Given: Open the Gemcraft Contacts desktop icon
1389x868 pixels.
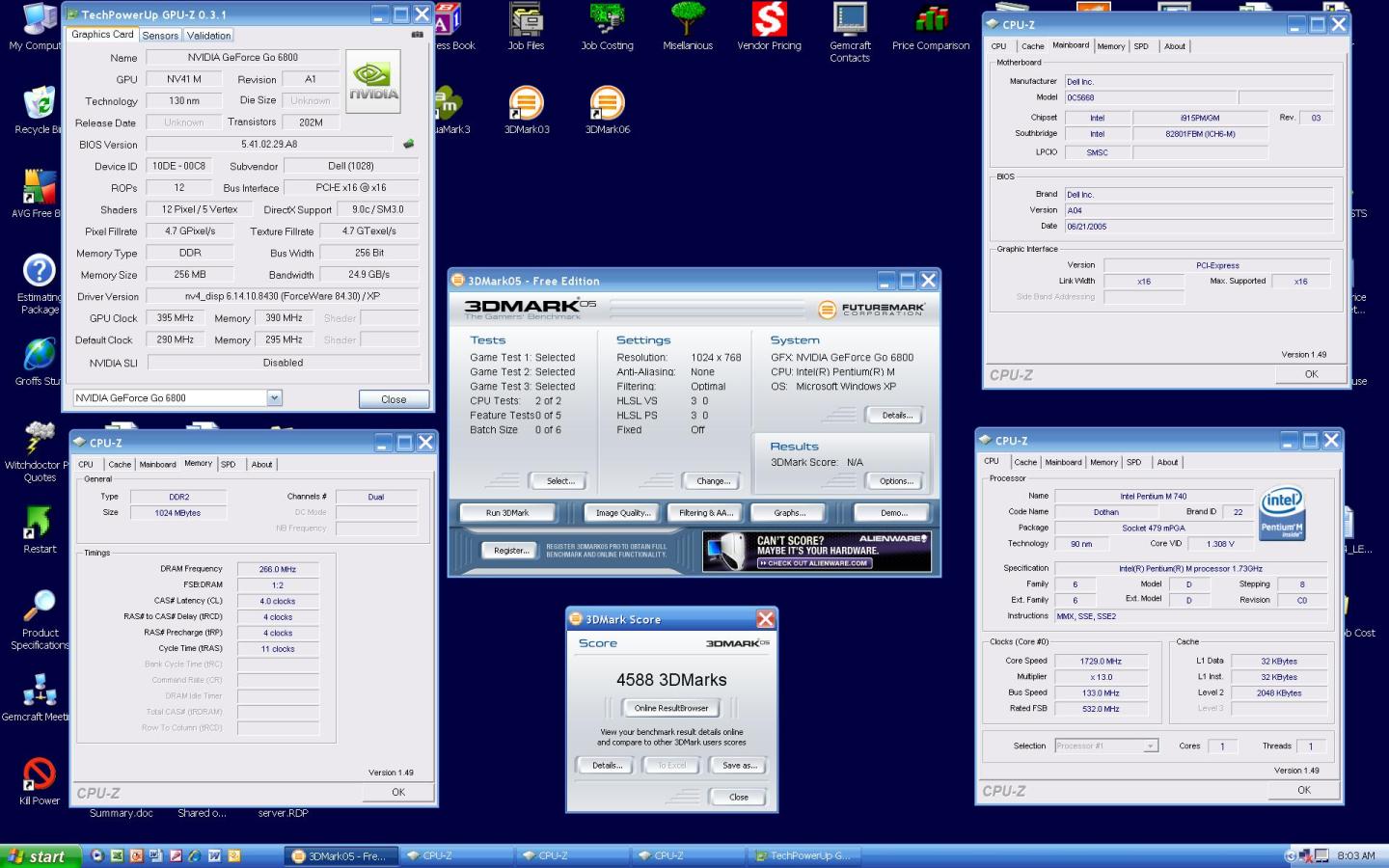Looking at the screenshot, I should [850, 19].
